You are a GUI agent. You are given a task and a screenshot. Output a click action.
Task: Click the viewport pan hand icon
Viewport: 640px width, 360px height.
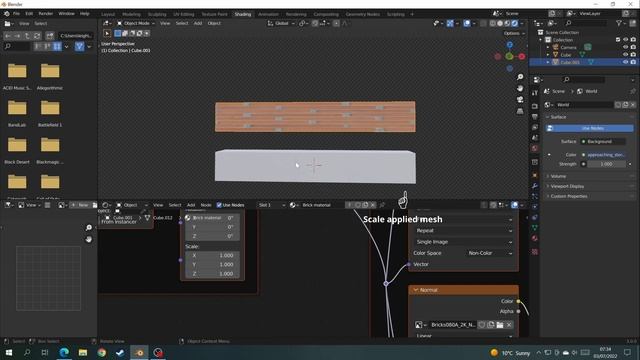pos(520,88)
